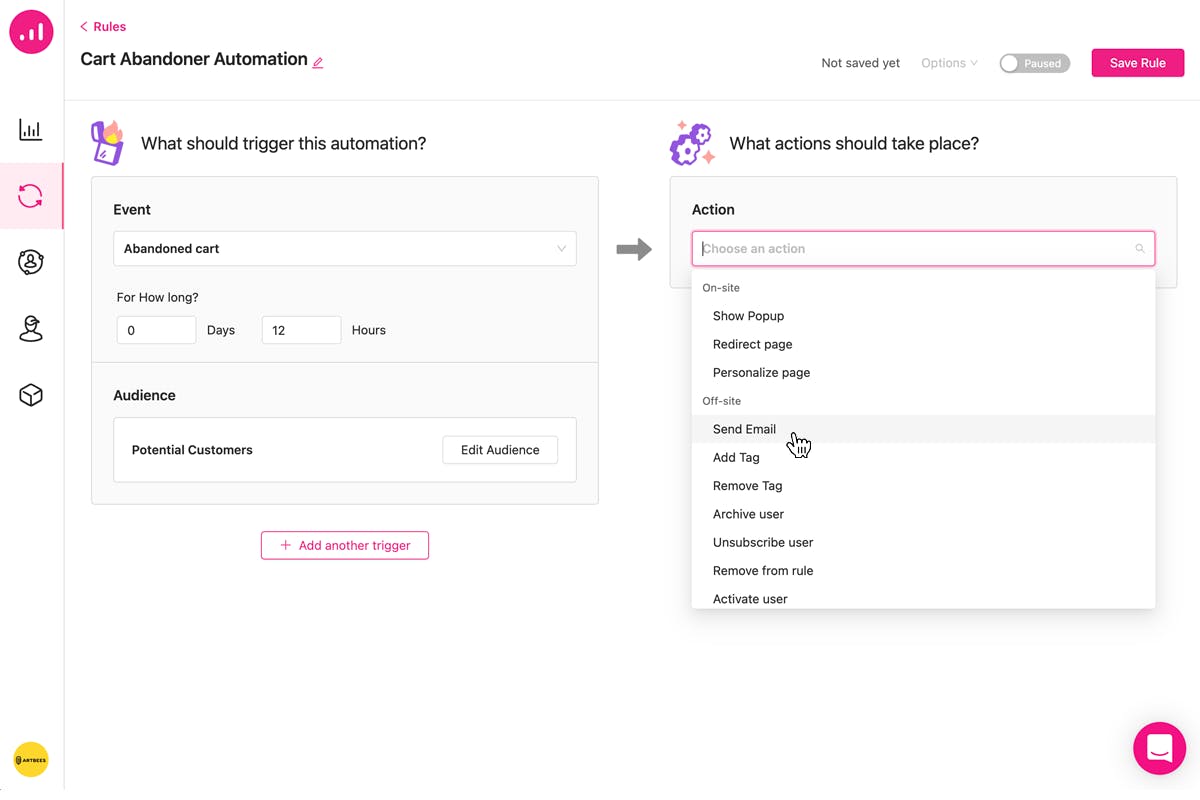1200x800 pixels.
Task: Click the pink logo at top left
Action: 31,31
